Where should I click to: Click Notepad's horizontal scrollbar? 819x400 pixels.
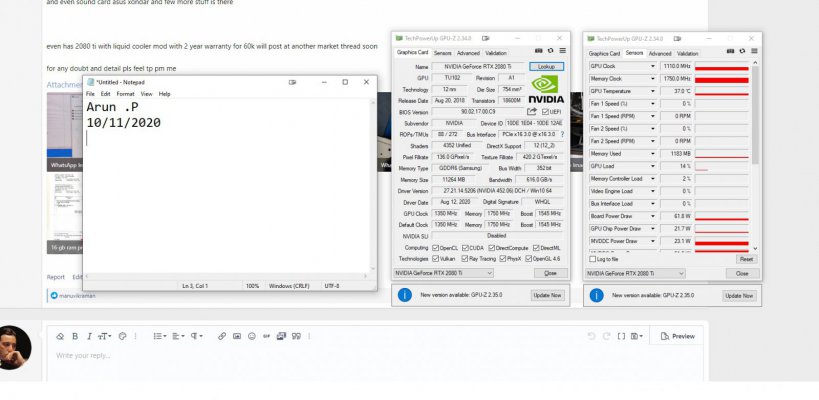click(228, 276)
